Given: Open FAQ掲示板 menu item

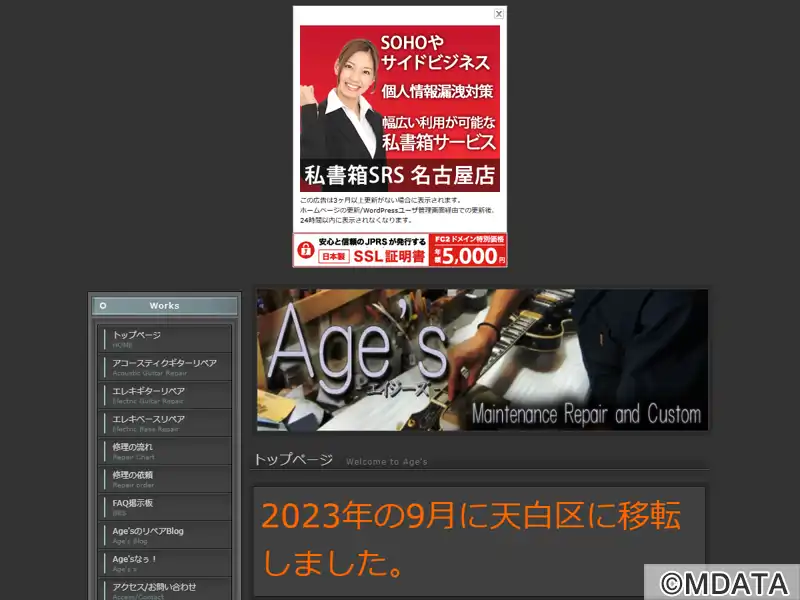Looking at the screenshot, I should pos(164,507).
